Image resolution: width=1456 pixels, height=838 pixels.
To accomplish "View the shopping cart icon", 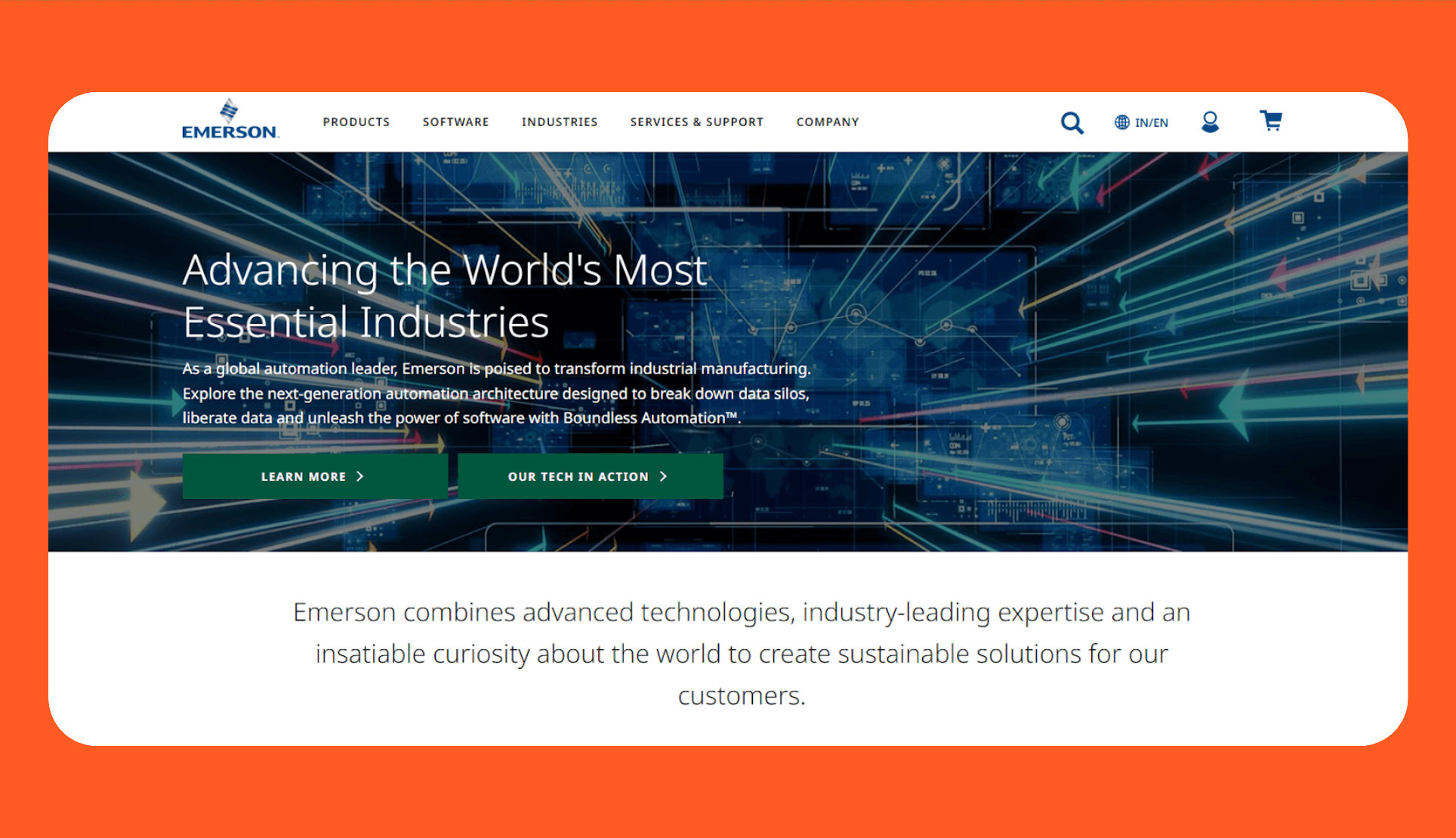I will [1271, 121].
